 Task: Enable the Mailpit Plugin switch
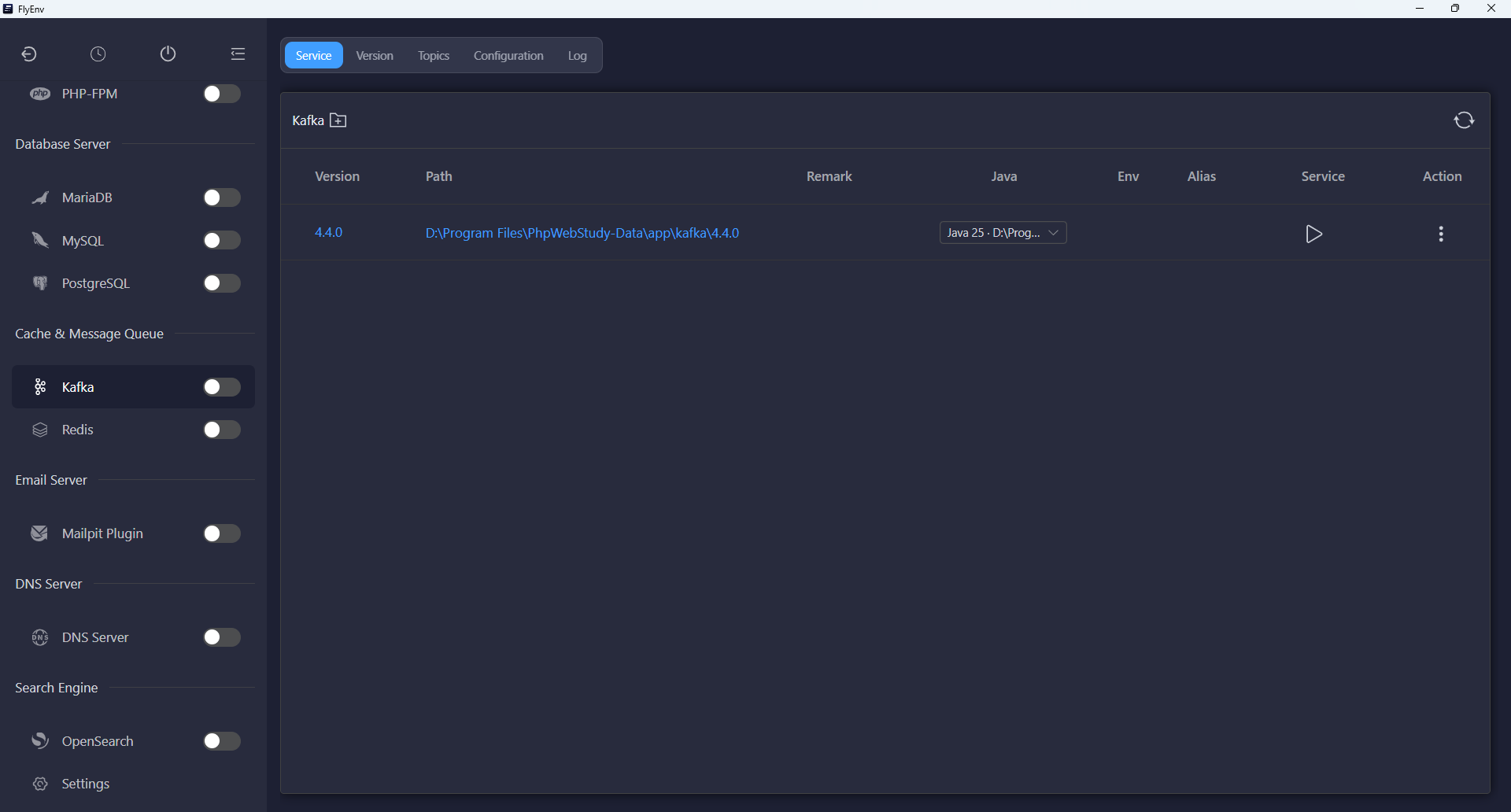click(x=222, y=533)
